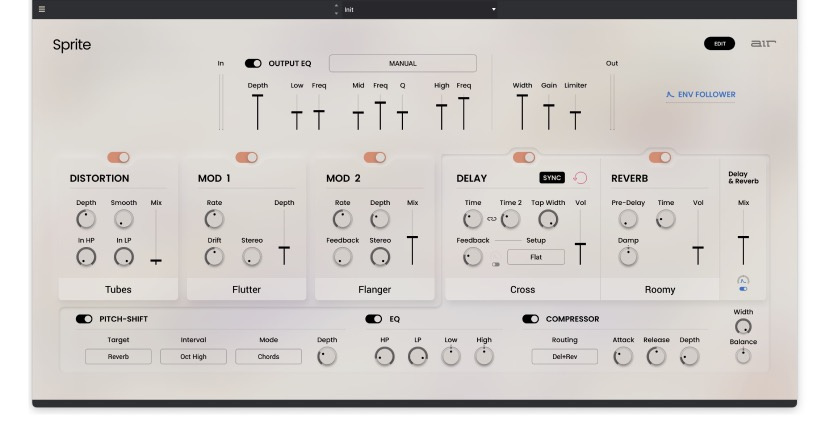Click the In HP knob in Distortion

(x=86, y=257)
